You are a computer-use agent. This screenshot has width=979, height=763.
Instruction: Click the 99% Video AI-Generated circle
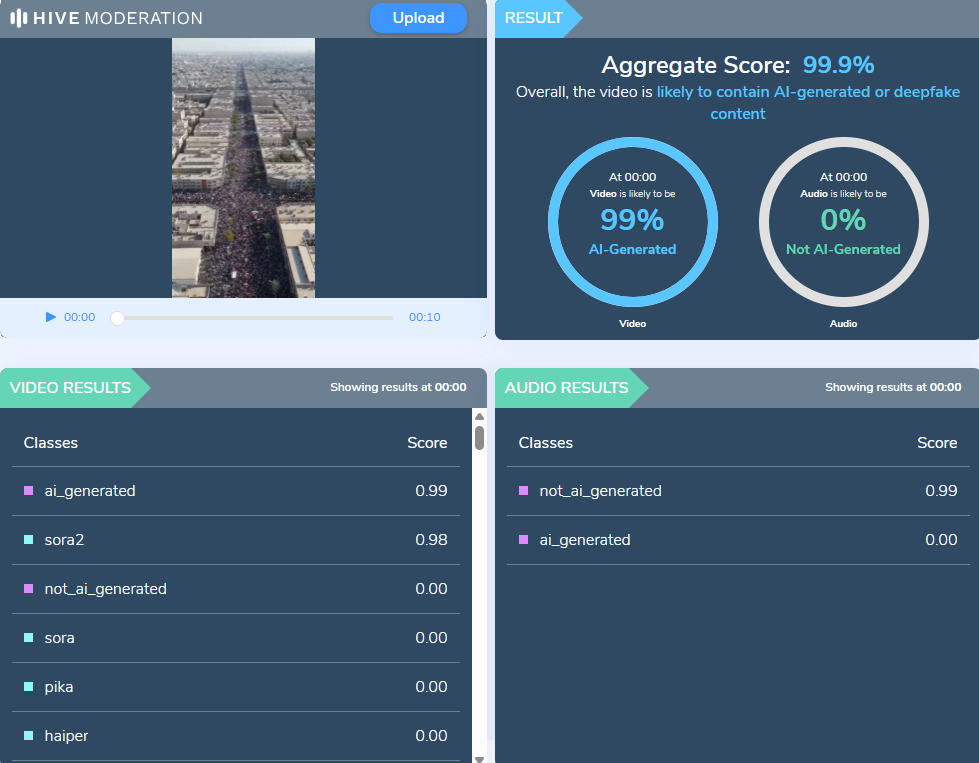pos(632,221)
